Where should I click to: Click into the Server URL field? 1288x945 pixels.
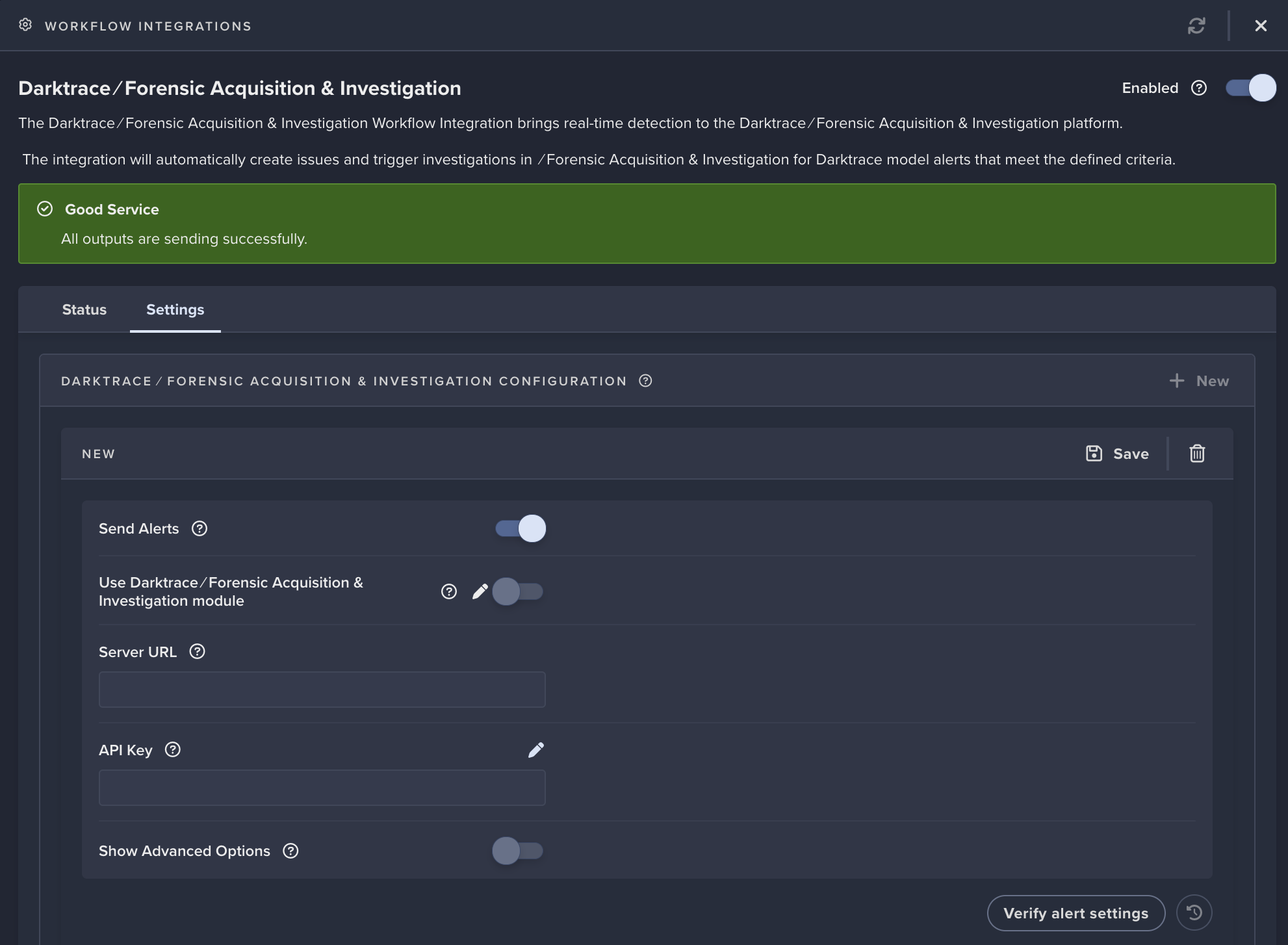[x=322, y=690]
